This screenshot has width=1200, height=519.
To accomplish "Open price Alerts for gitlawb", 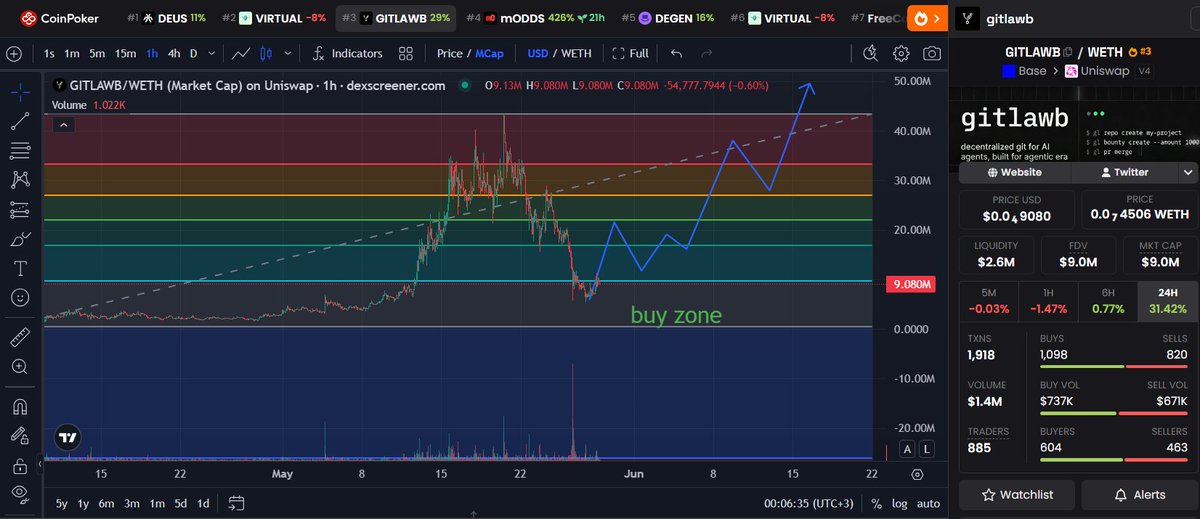I will [x=1138, y=494].
